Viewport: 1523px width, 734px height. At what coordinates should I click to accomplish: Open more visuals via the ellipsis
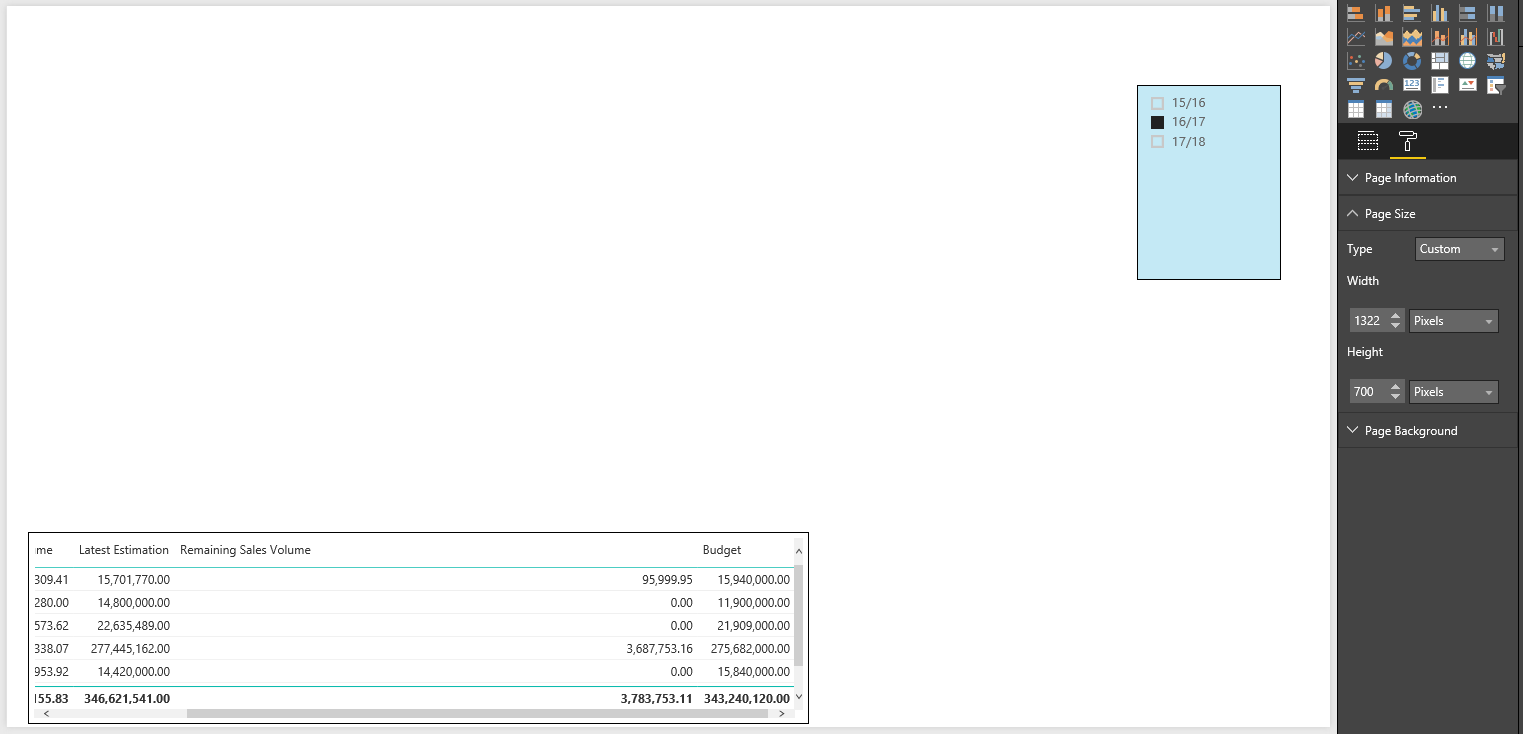point(1440,107)
